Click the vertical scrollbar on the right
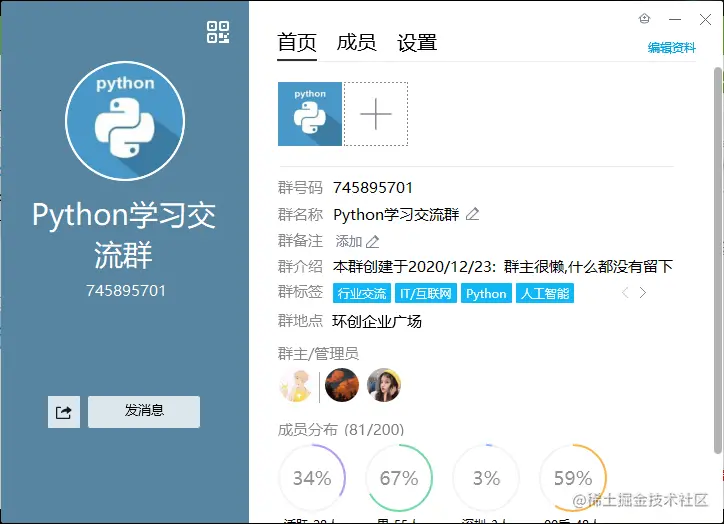This screenshot has width=724, height=524. pyautogui.click(x=718, y=261)
